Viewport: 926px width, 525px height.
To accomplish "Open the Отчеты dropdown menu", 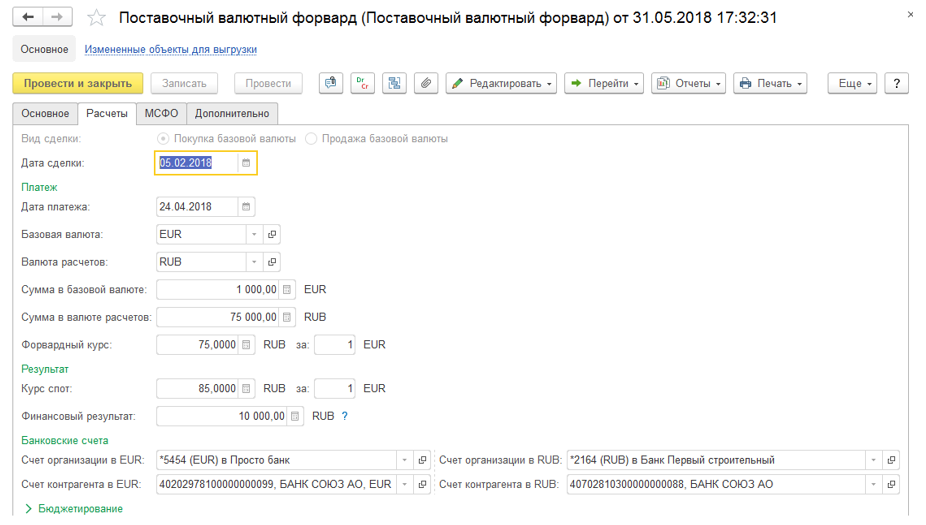I will (x=689, y=83).
